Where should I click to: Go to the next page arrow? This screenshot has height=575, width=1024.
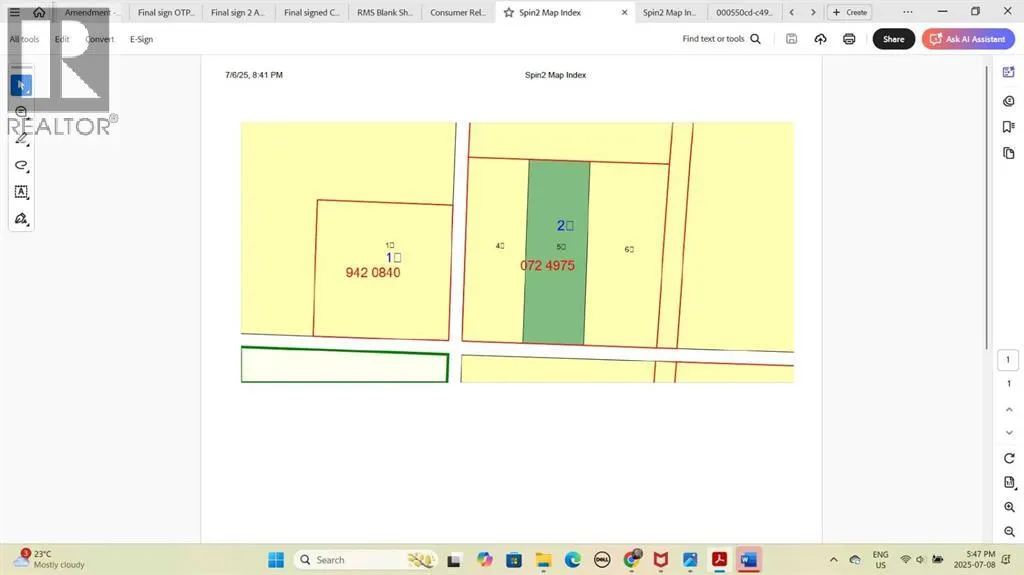[x=1009, y=432]
